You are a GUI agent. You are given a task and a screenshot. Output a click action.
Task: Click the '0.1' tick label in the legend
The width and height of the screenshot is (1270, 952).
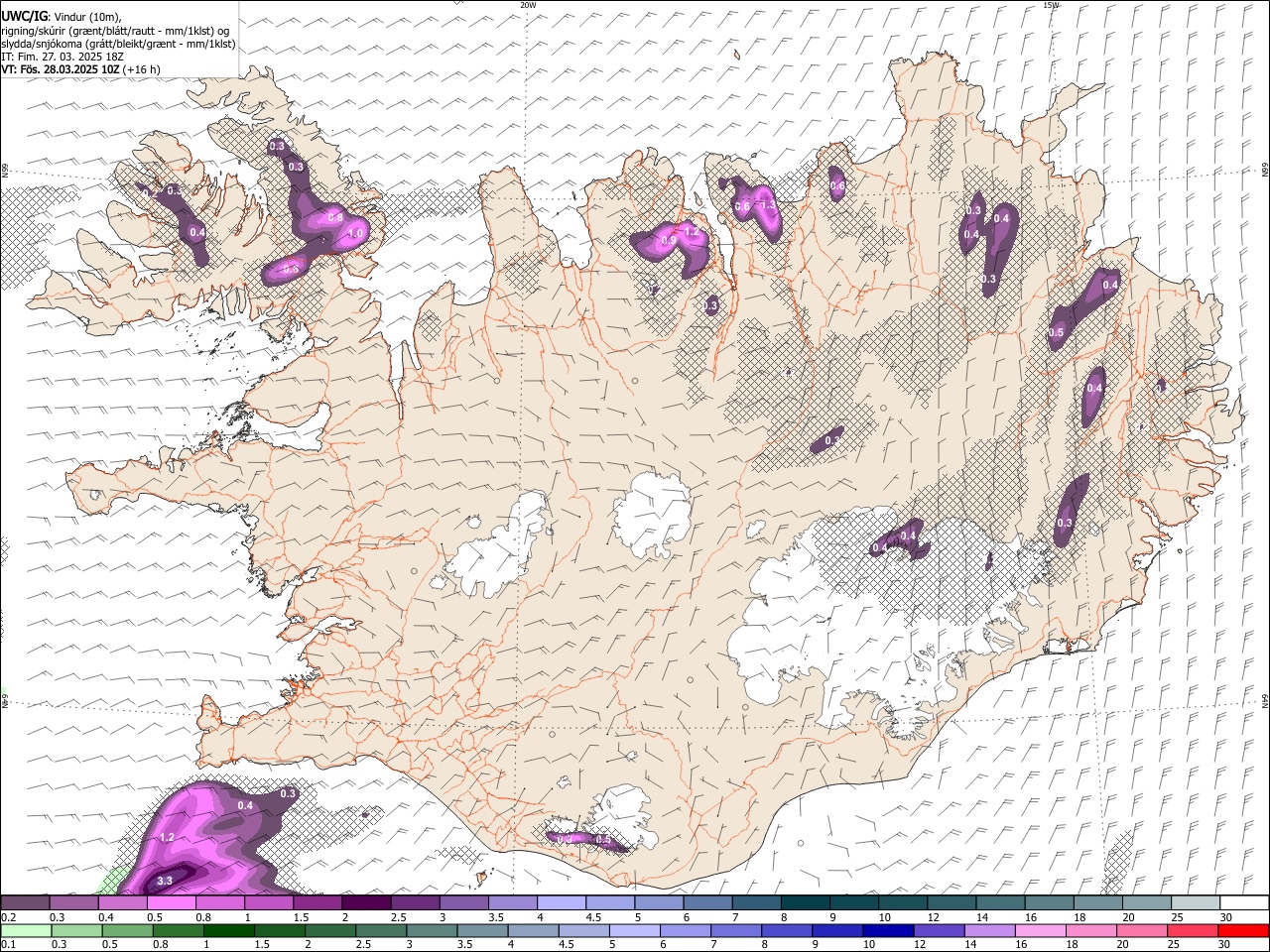pyautogui.click(x=8, y=945)
